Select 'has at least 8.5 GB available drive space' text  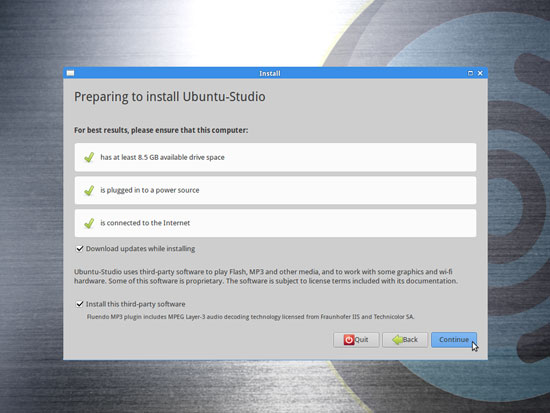tap(162, 157)
